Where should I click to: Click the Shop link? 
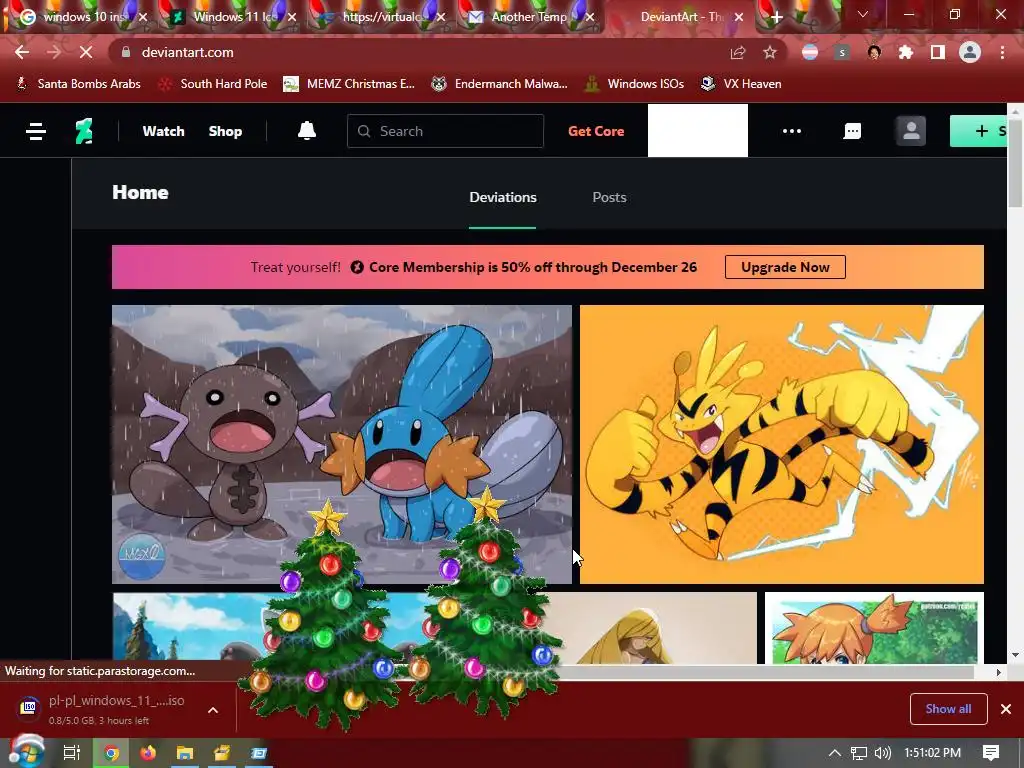pyautogui.click(x=225, y=131)
